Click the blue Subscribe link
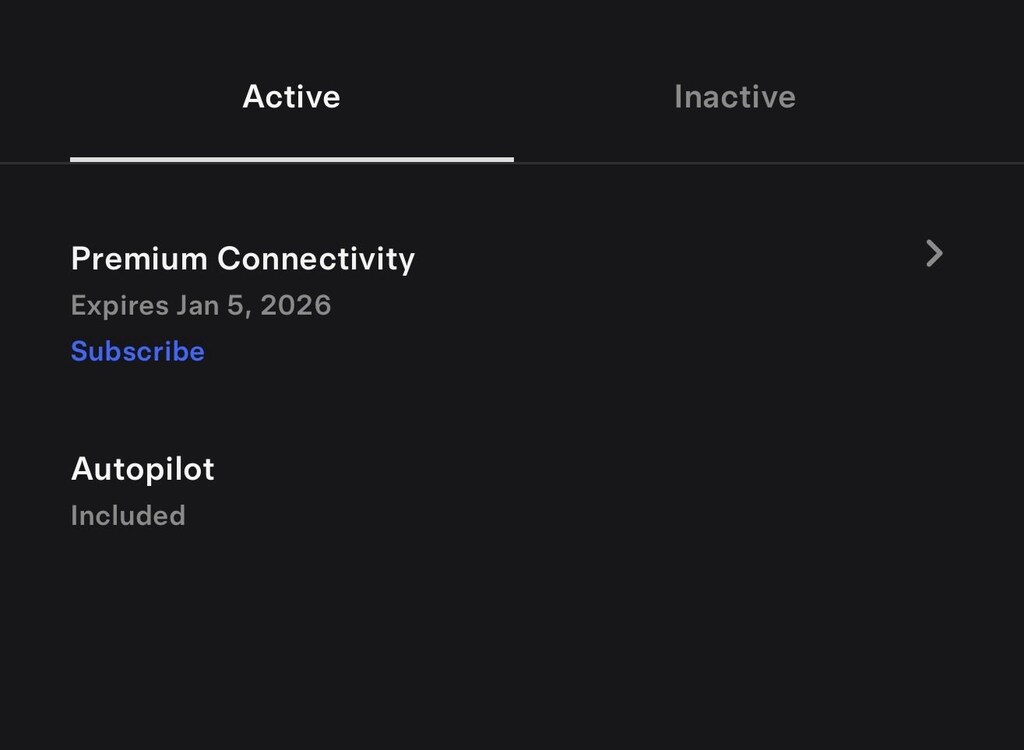Viewport: 1024px width, 750px height. pyautogui.click(x=138, y=351)
